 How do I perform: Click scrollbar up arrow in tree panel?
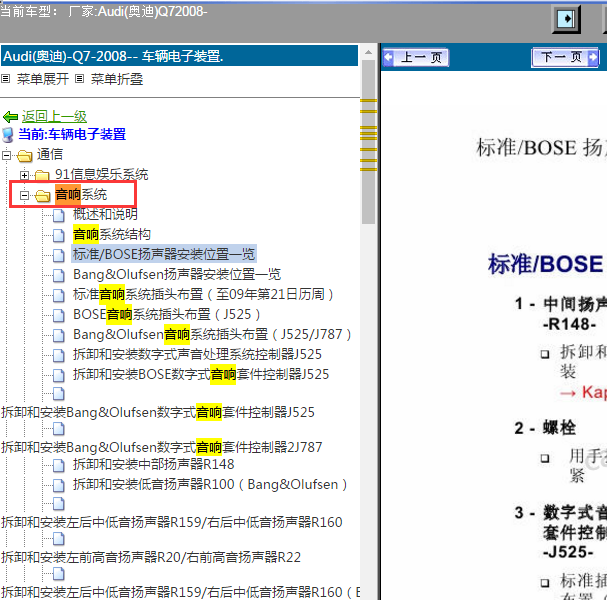pyautogui.click(x=368, y=52)
